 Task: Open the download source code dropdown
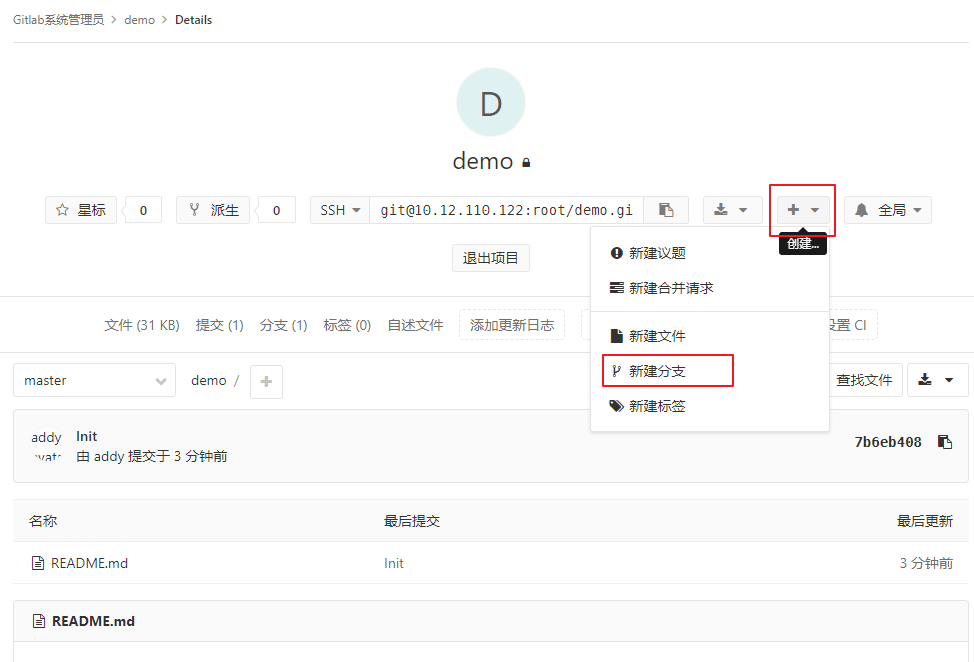pyautogui.click(x=732, y=210)
